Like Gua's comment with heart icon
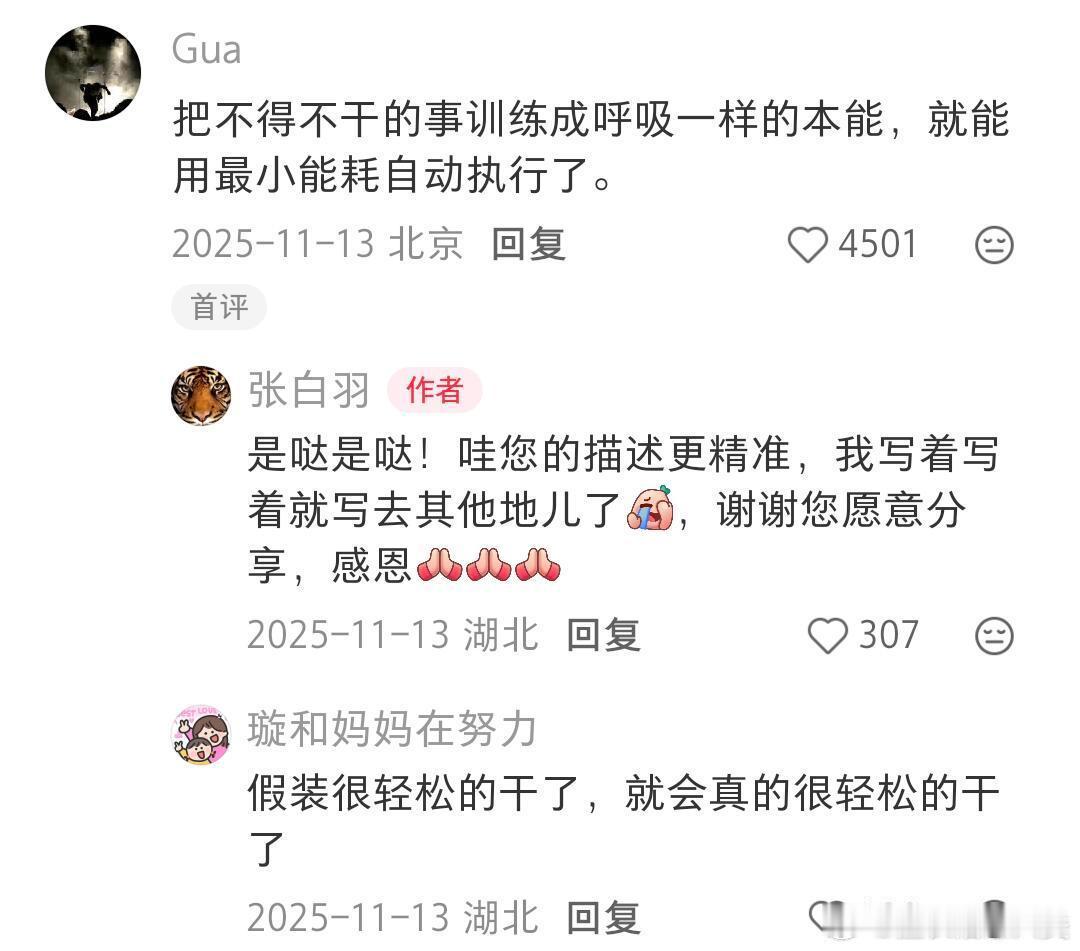The height and width of the screenshot is (951, 1080). [x=807, y=244]
